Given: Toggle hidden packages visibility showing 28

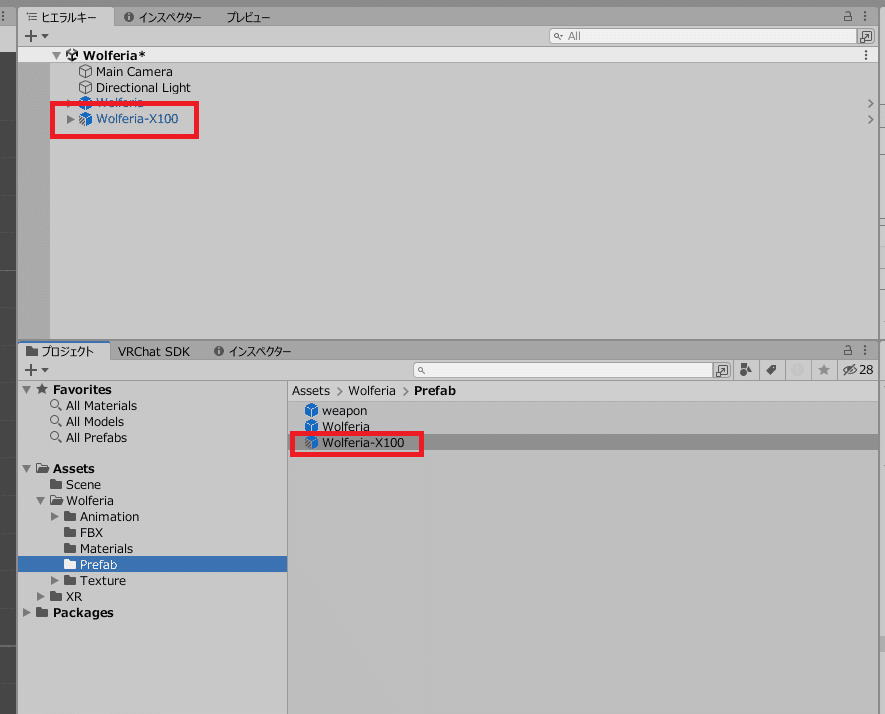Looking at the screenshot, I should pos(858,370).
